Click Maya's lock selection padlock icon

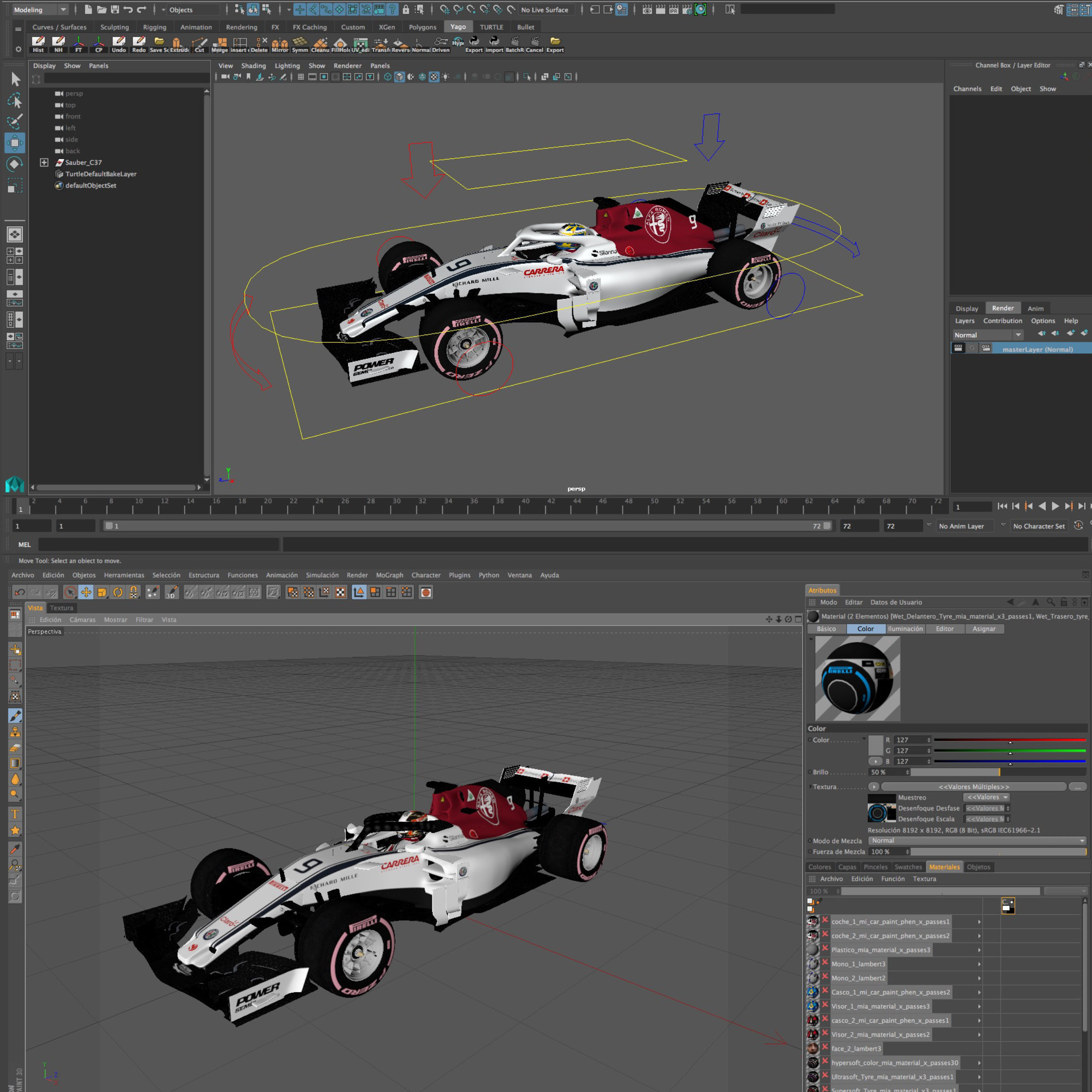click(x=406, y=10)
